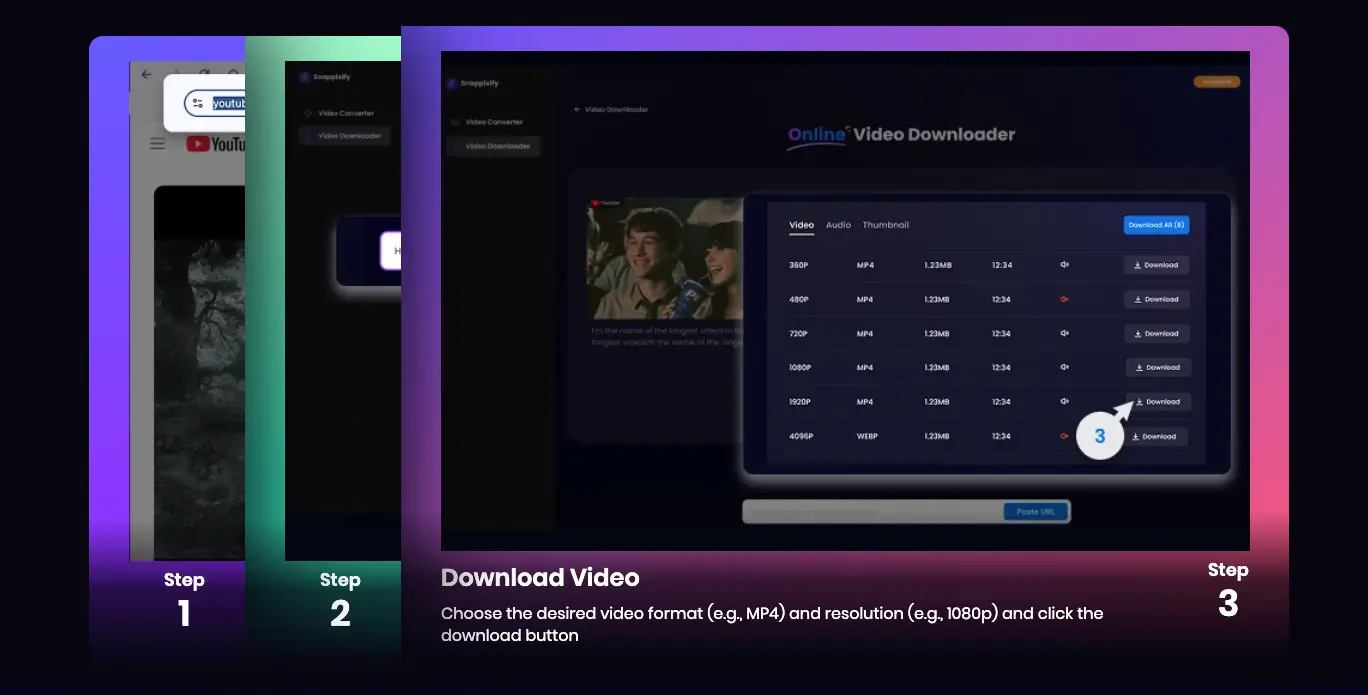
Task: Click the orange badge in the top-right corner
Action: 1216,81
